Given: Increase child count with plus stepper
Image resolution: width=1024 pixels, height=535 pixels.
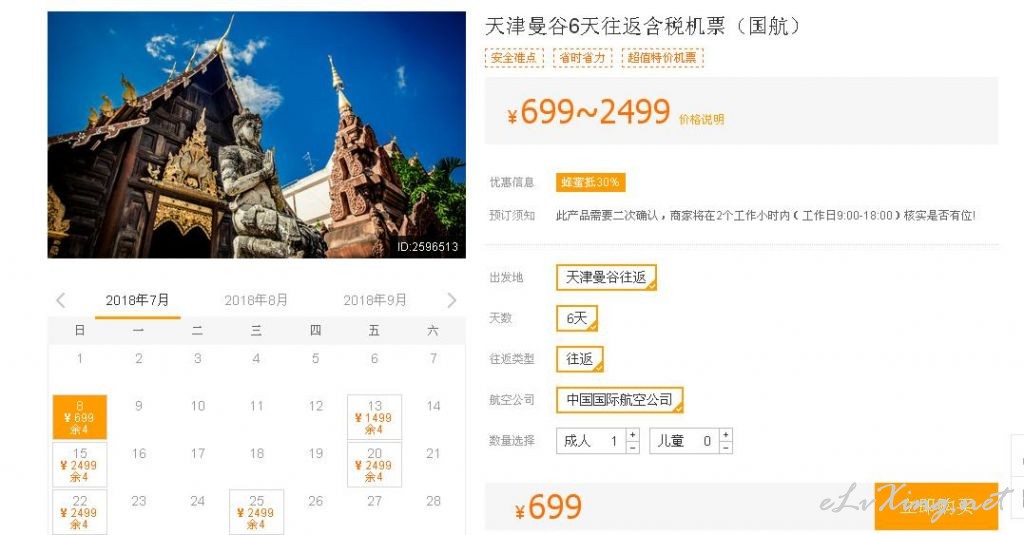Looking at the screenshot, I should 726,435.
